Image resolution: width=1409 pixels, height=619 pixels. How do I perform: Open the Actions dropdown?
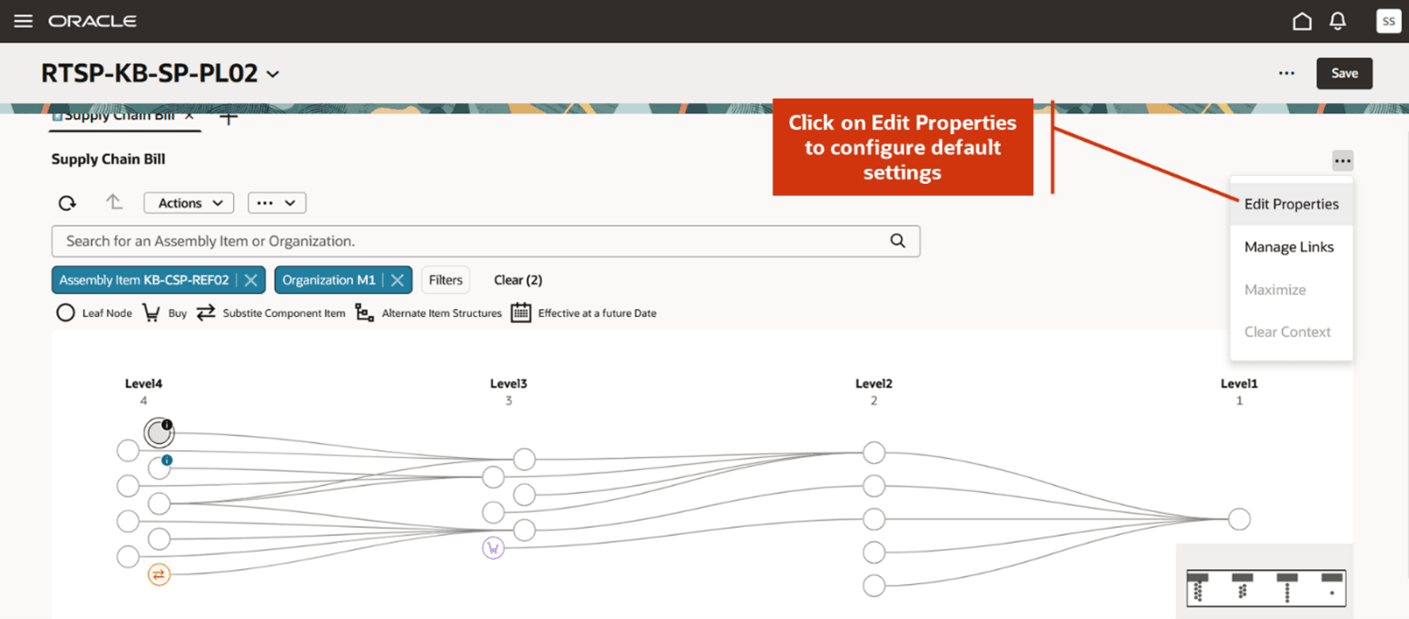coord(188,202)
